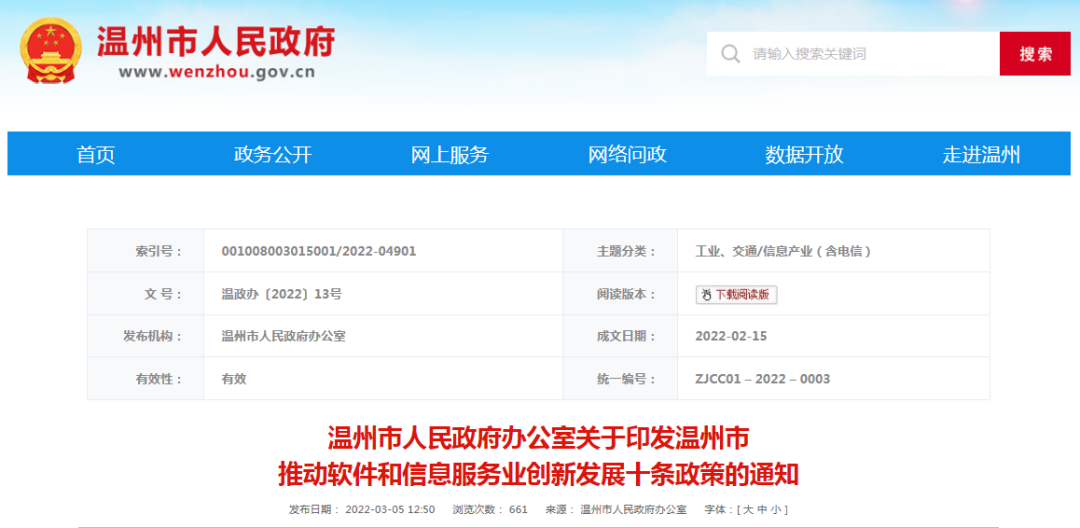Click the red 搜索 button
This screenshot has height=528, width=1080.
pos(1035,54)
